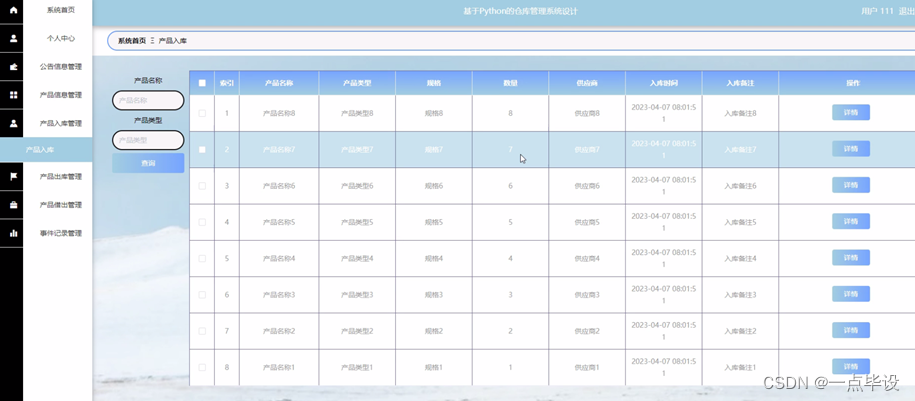Expand 公告信息管理 menu
Viewport: 915px width, 401px height.
click(61, 67)
